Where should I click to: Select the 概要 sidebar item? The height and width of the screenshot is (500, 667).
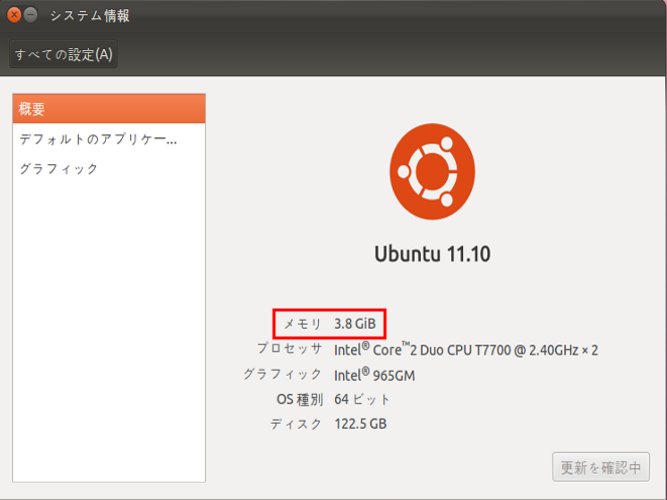coord(109,109)
